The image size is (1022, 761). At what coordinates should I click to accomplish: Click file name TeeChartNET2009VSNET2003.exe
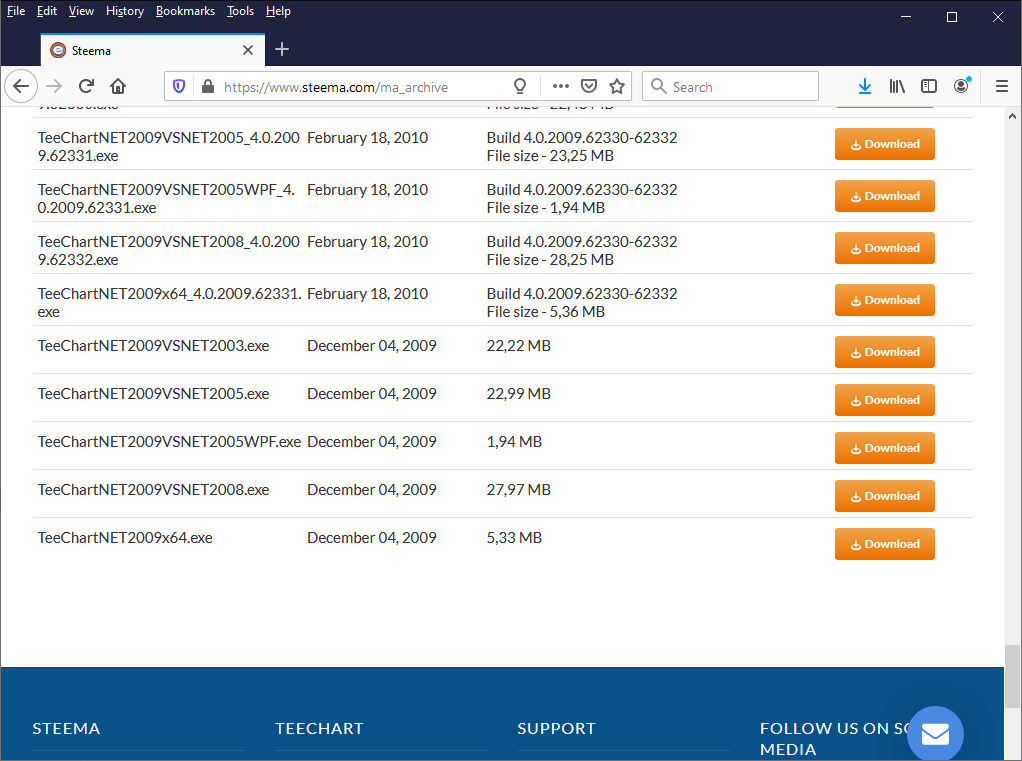(x=153, y=346)
